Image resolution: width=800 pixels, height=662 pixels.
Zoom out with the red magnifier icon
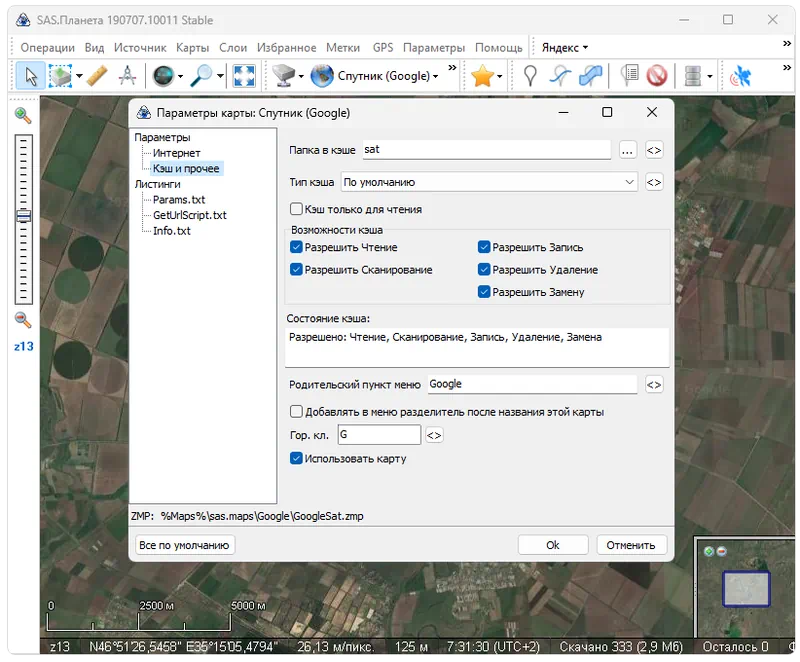coord(22,320)
